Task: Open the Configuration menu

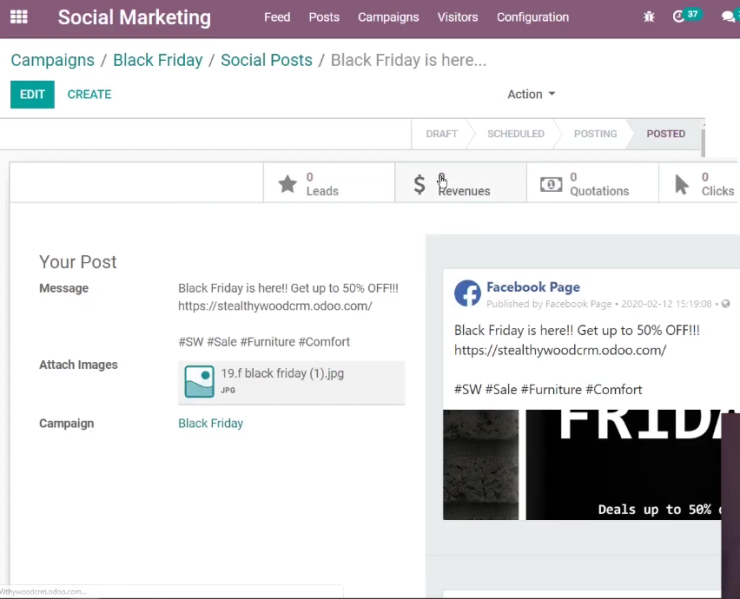Action: tap(532, 17)
